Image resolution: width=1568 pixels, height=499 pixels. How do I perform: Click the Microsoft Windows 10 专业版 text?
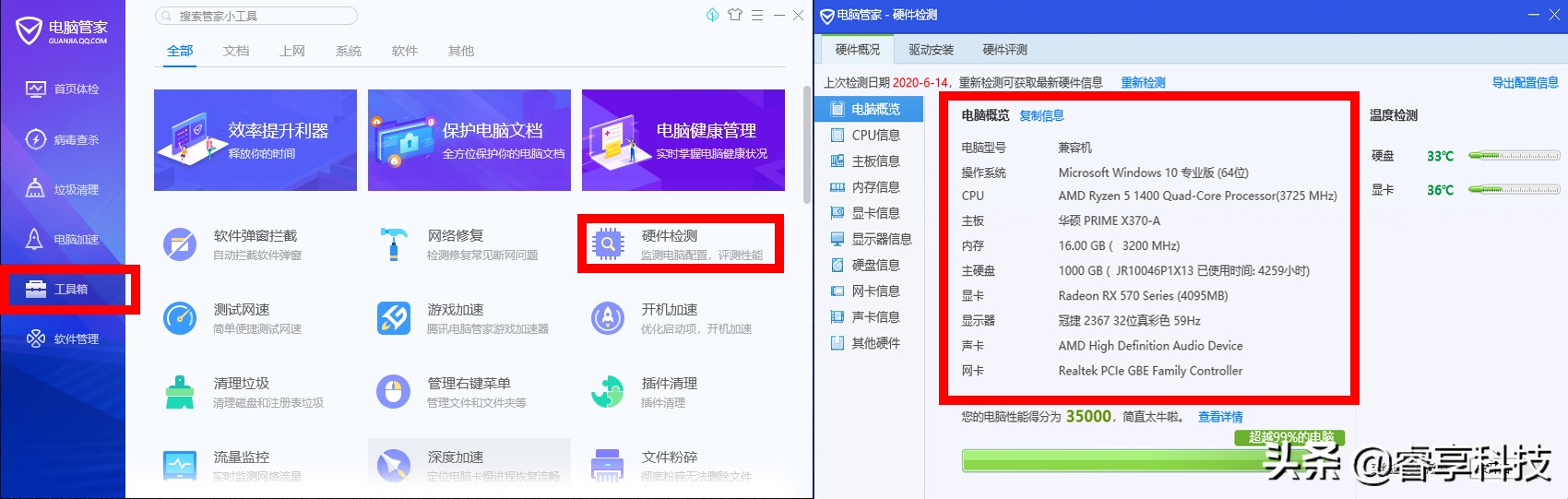pyautogui.click(x=1153, y=172)
